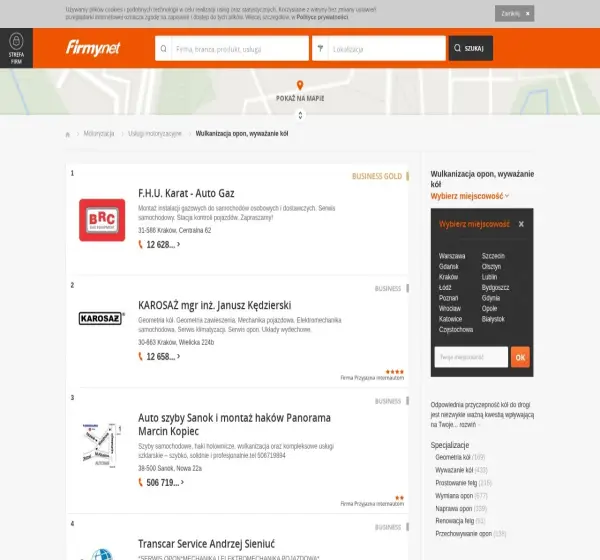
Task: Focus the Firma, branża, produkt search field
Action: point(240,49)
